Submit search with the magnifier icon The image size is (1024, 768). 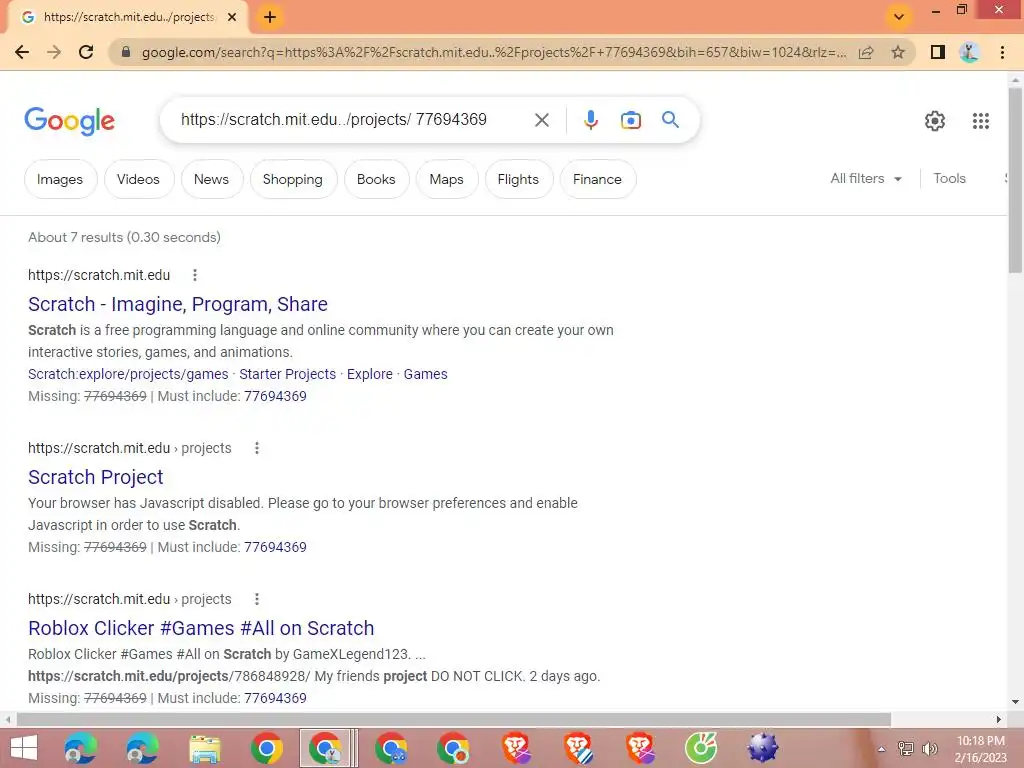click(x=670, y=120)
